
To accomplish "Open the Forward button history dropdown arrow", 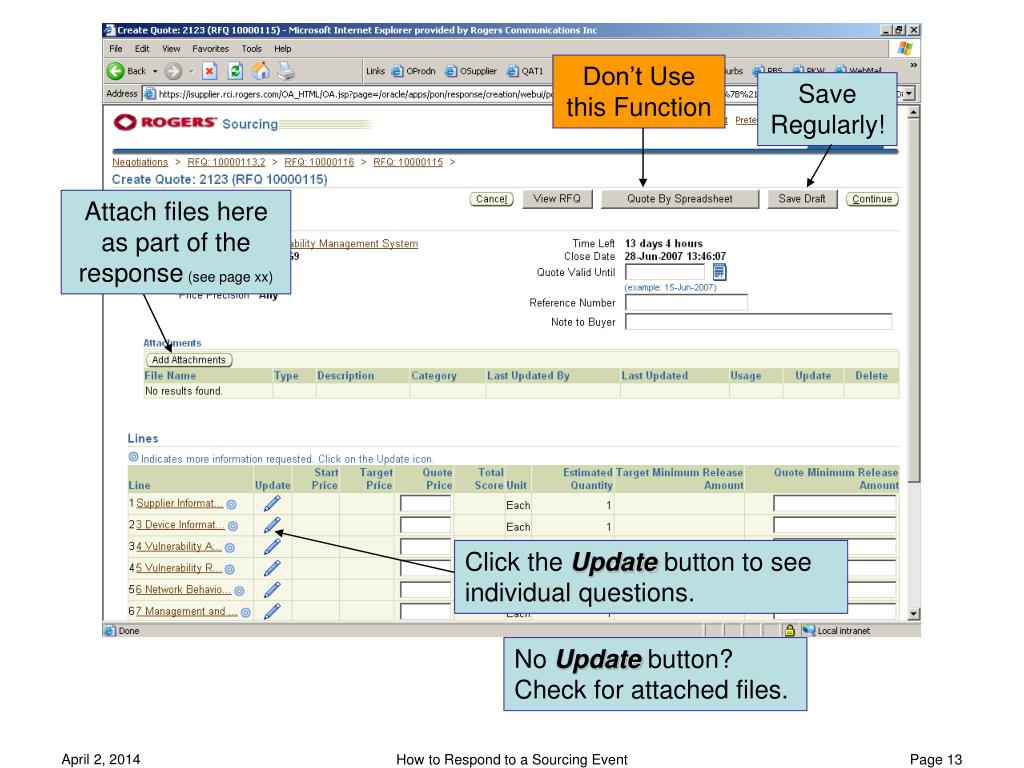I will tap(191, 71).
